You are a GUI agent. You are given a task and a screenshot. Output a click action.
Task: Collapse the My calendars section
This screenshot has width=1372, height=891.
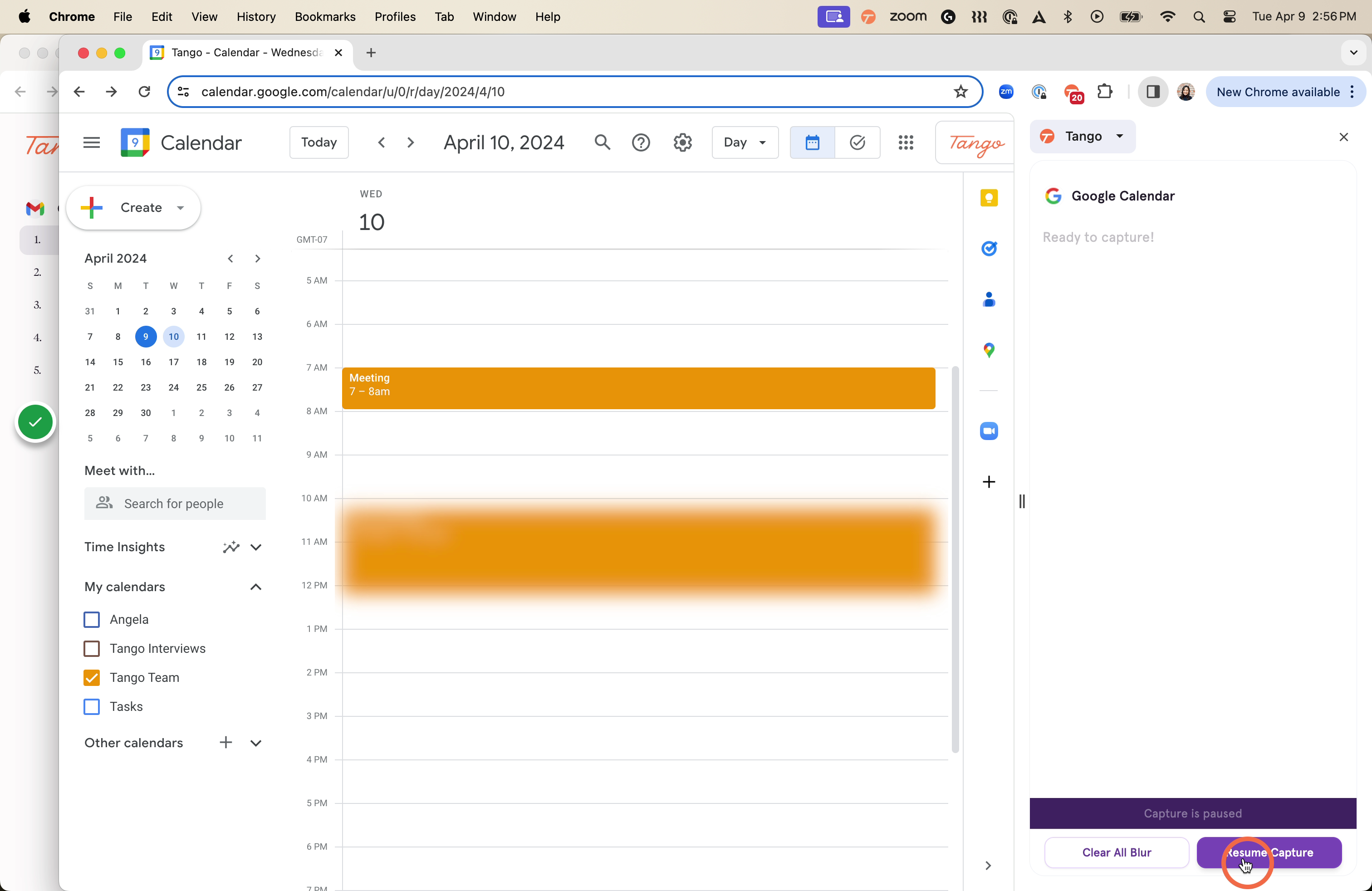256,587
